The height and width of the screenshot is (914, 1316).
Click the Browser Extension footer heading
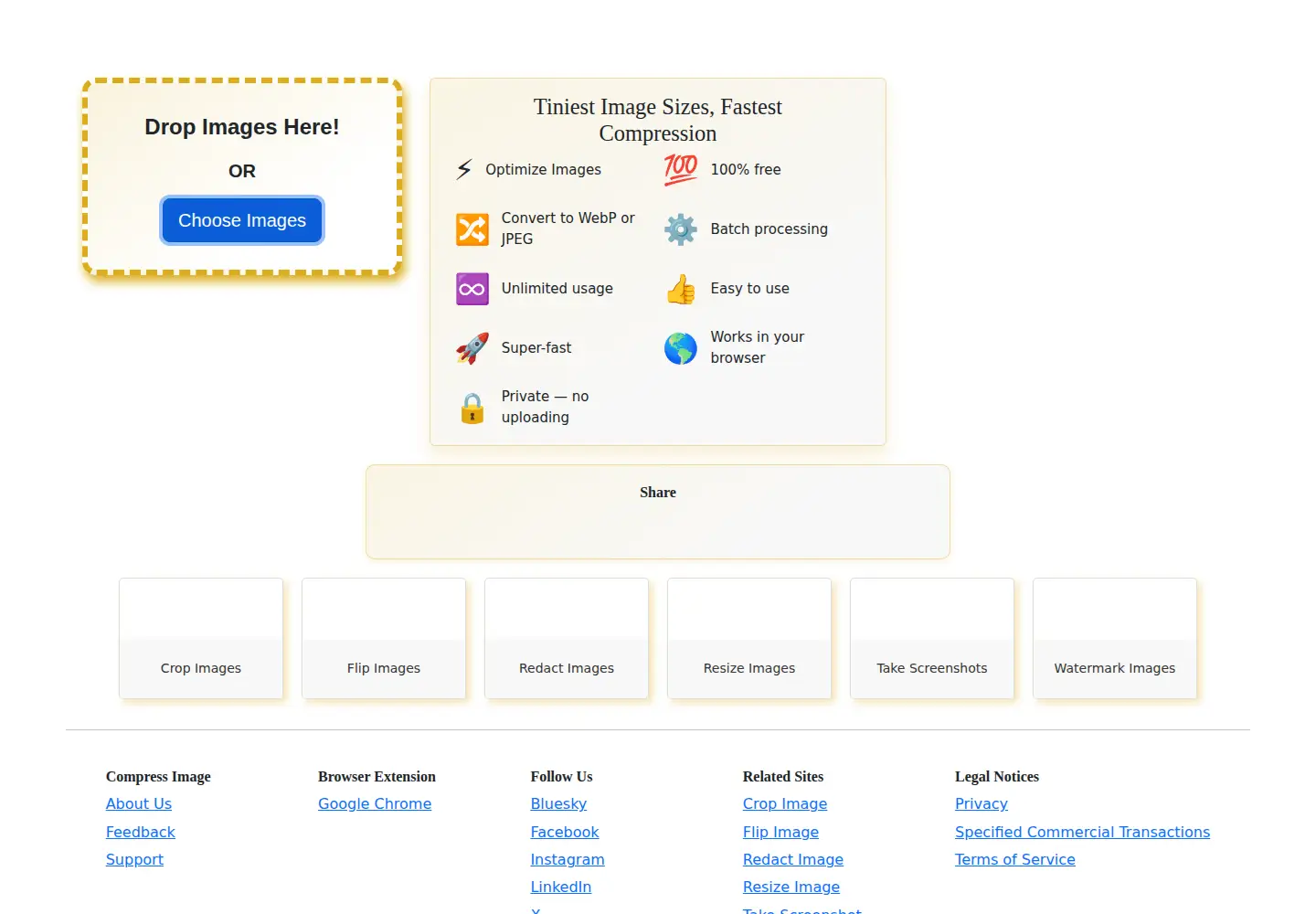tap(377, 776)
